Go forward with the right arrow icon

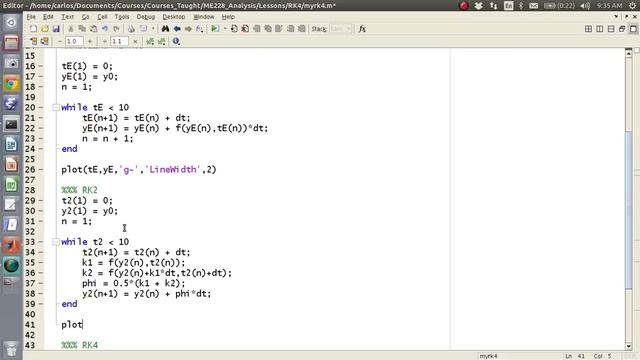(x=188, y=29)
